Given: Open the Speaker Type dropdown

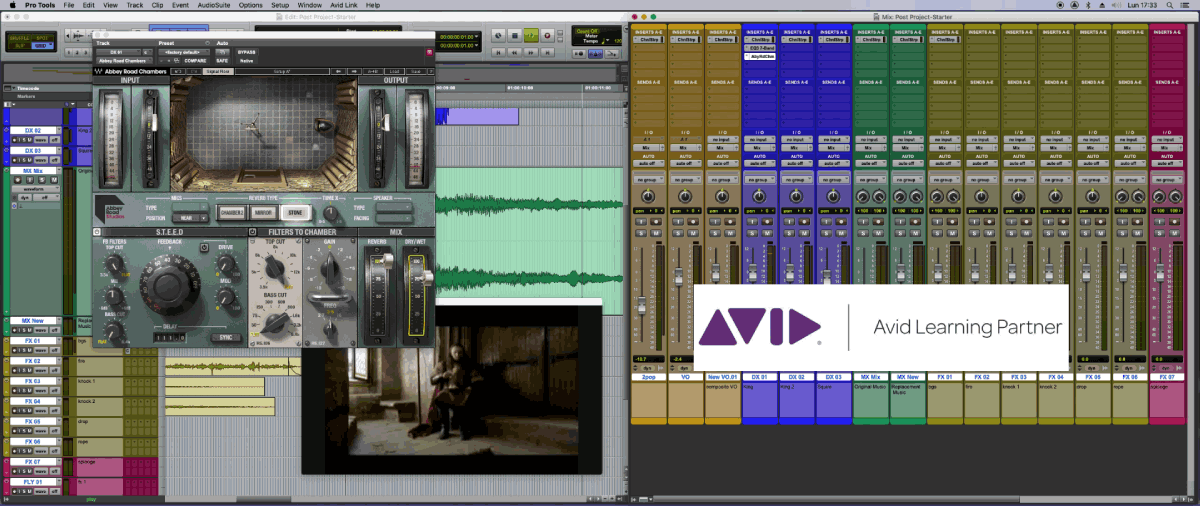Looking at the screenshot, I should tap(394, 208).
